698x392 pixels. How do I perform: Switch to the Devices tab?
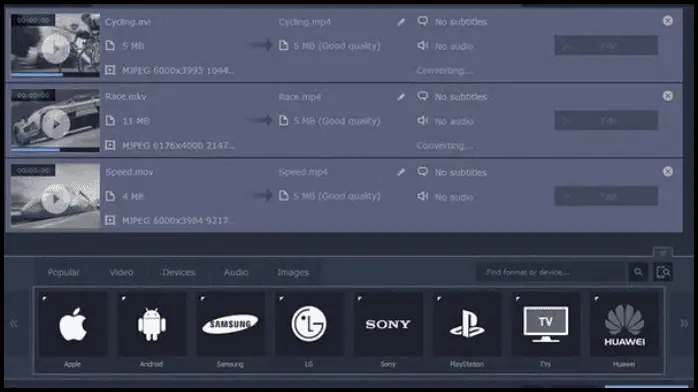(179, 272)
